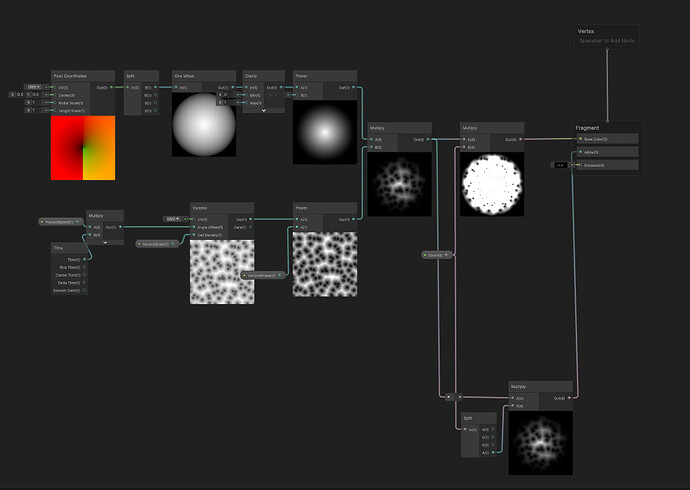Click the Vertex context header
This screenshot has width=690, height=490.
tap(586, 31)
